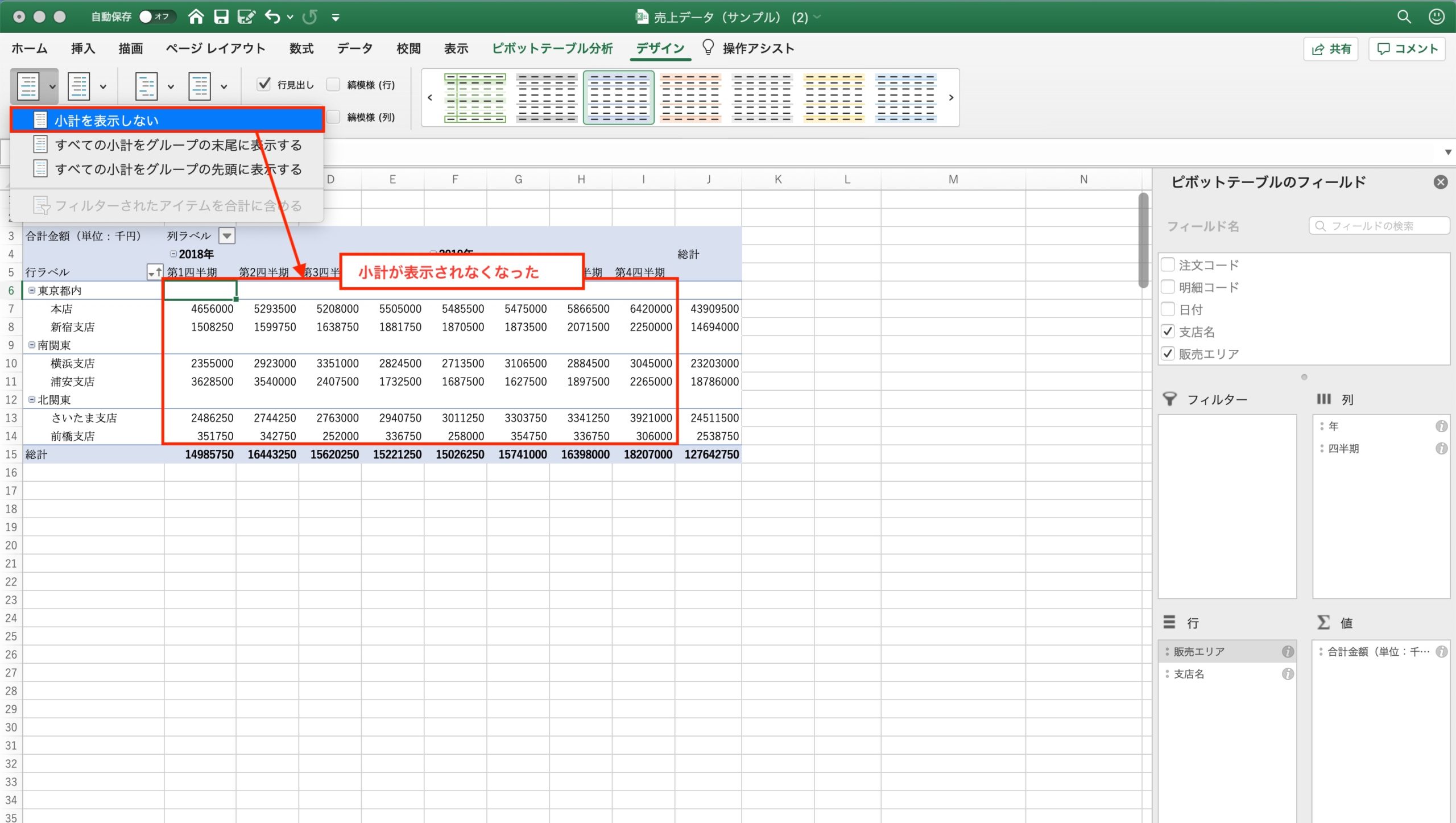1456x823 pixels.
Task: Select the light blue style at gallery end
Action: [x=905, y=97]
